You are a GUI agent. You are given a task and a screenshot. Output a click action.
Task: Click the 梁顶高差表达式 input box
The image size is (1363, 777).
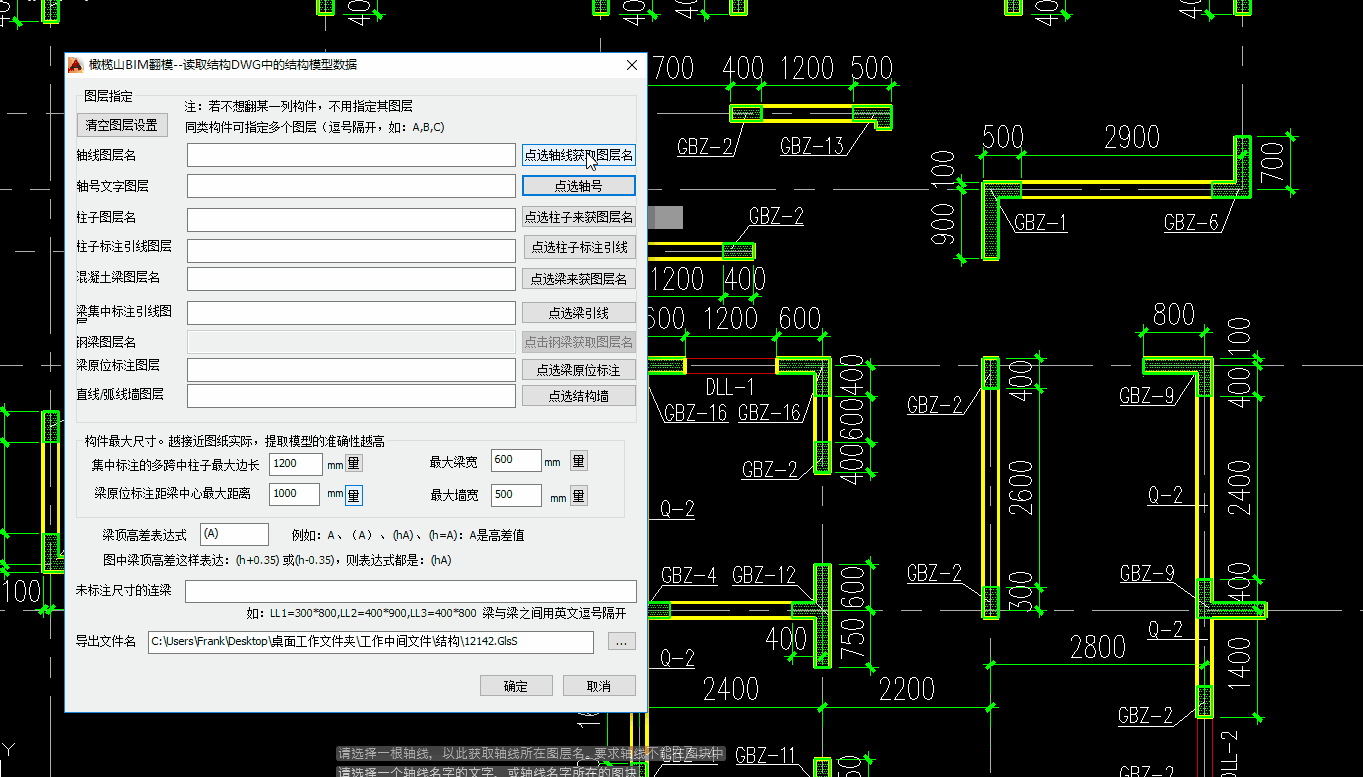234,535
